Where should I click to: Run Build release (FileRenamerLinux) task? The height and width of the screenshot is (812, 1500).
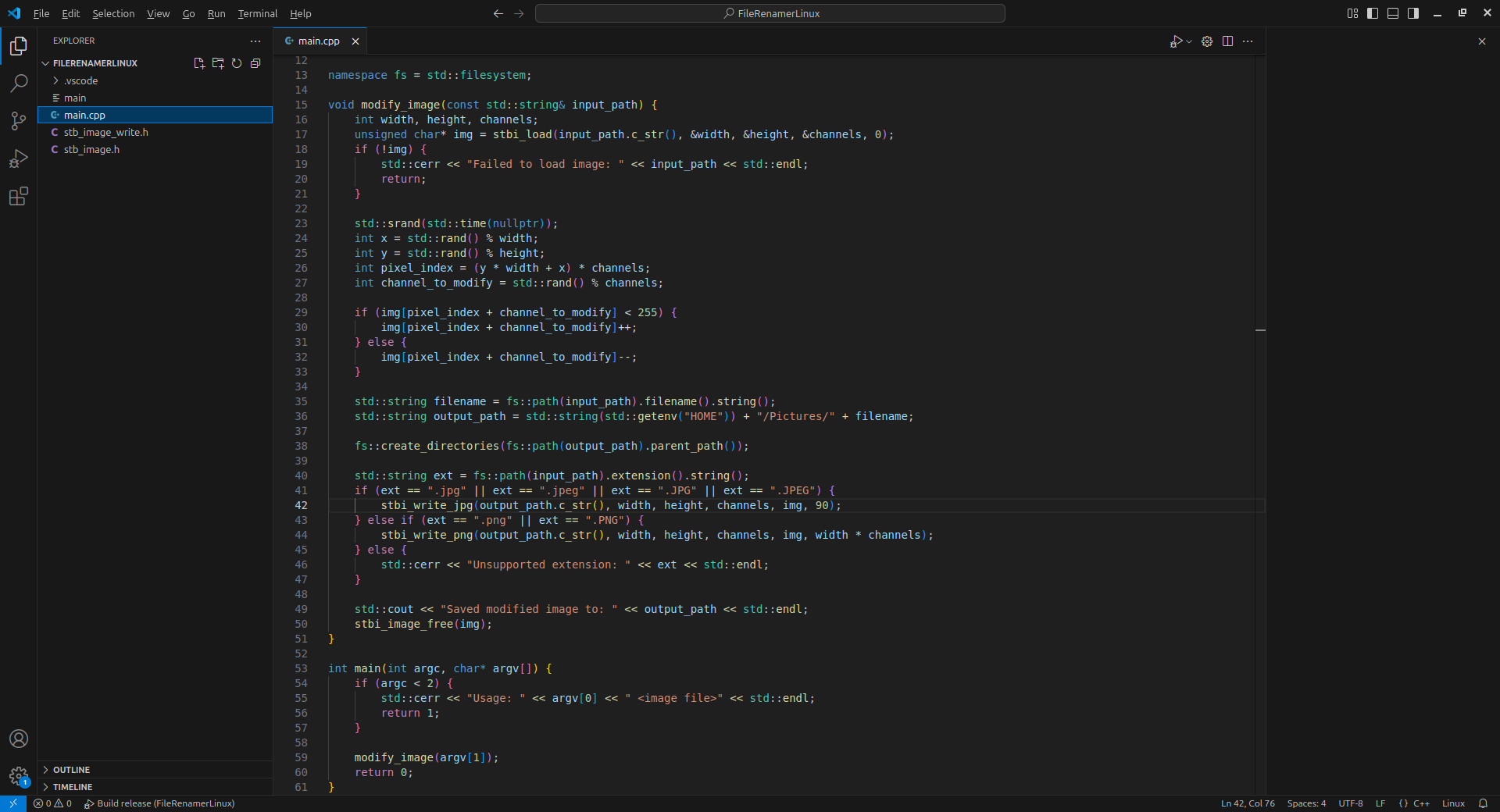159,803
